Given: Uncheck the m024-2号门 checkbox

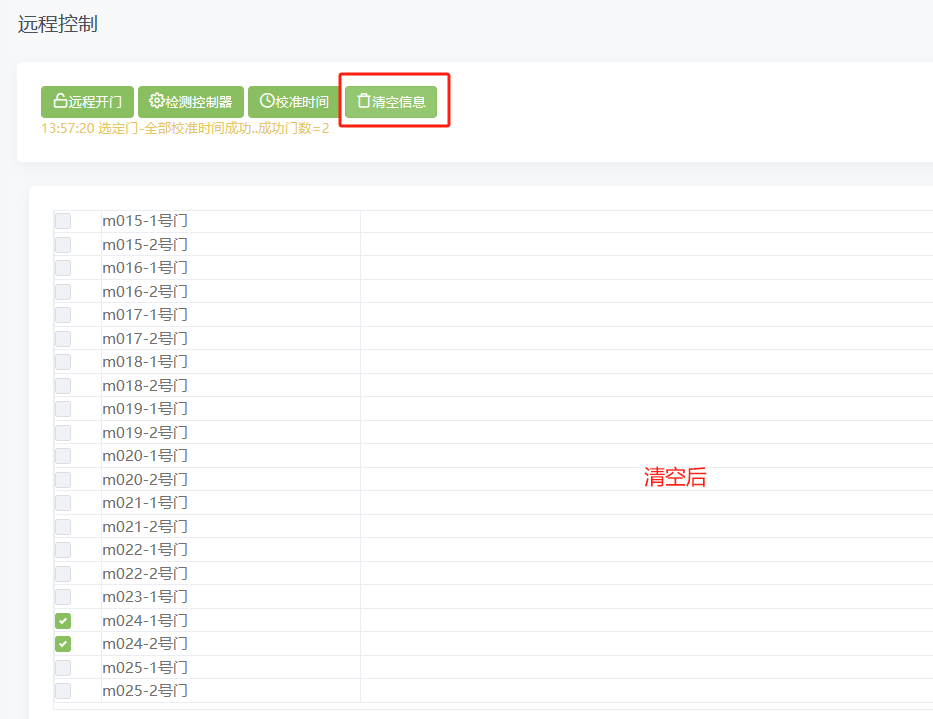Looking at the screenshot, I should [63, 644].
